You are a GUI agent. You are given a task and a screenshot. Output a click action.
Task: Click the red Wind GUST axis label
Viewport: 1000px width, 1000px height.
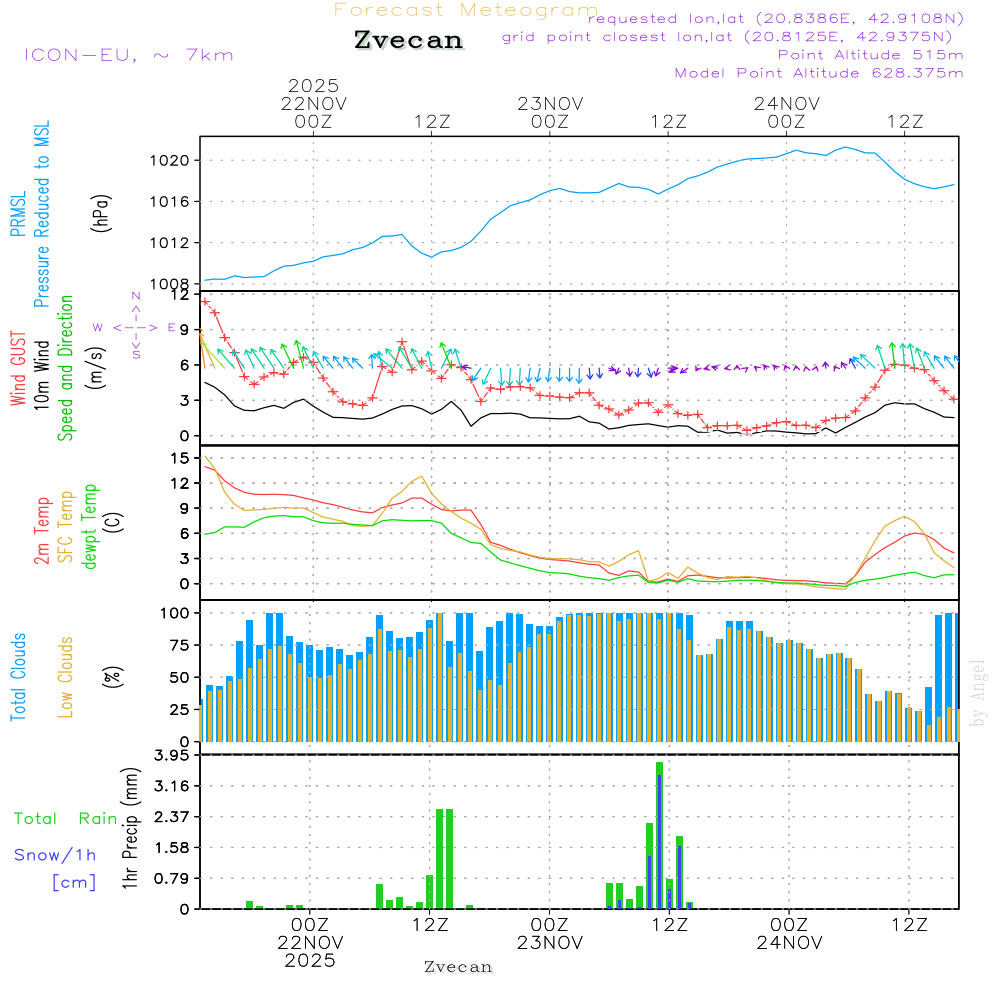pyautogui.click(x=17, y=370)
